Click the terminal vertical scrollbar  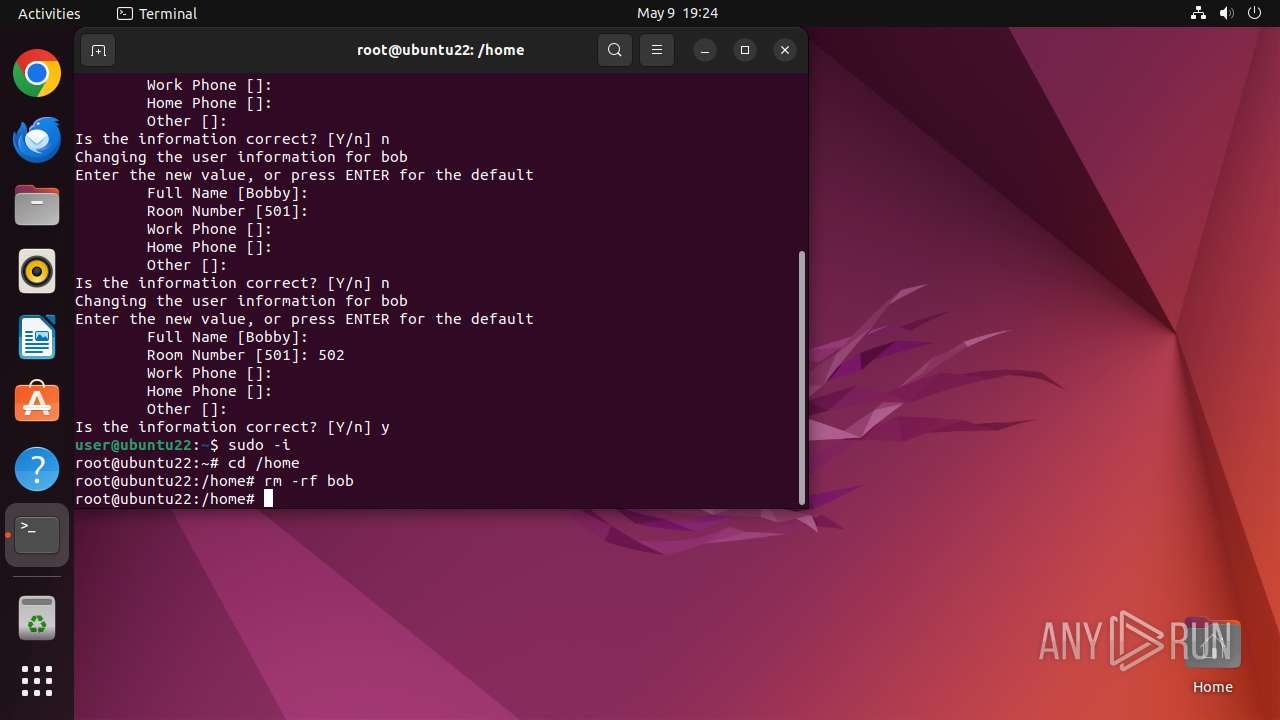tap(801, 377)
